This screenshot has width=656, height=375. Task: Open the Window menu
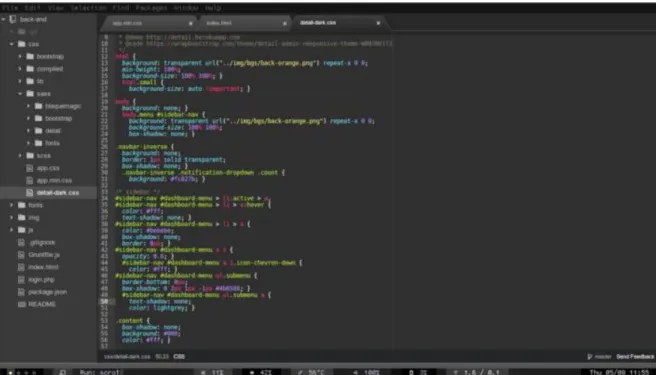click(186, 8)
